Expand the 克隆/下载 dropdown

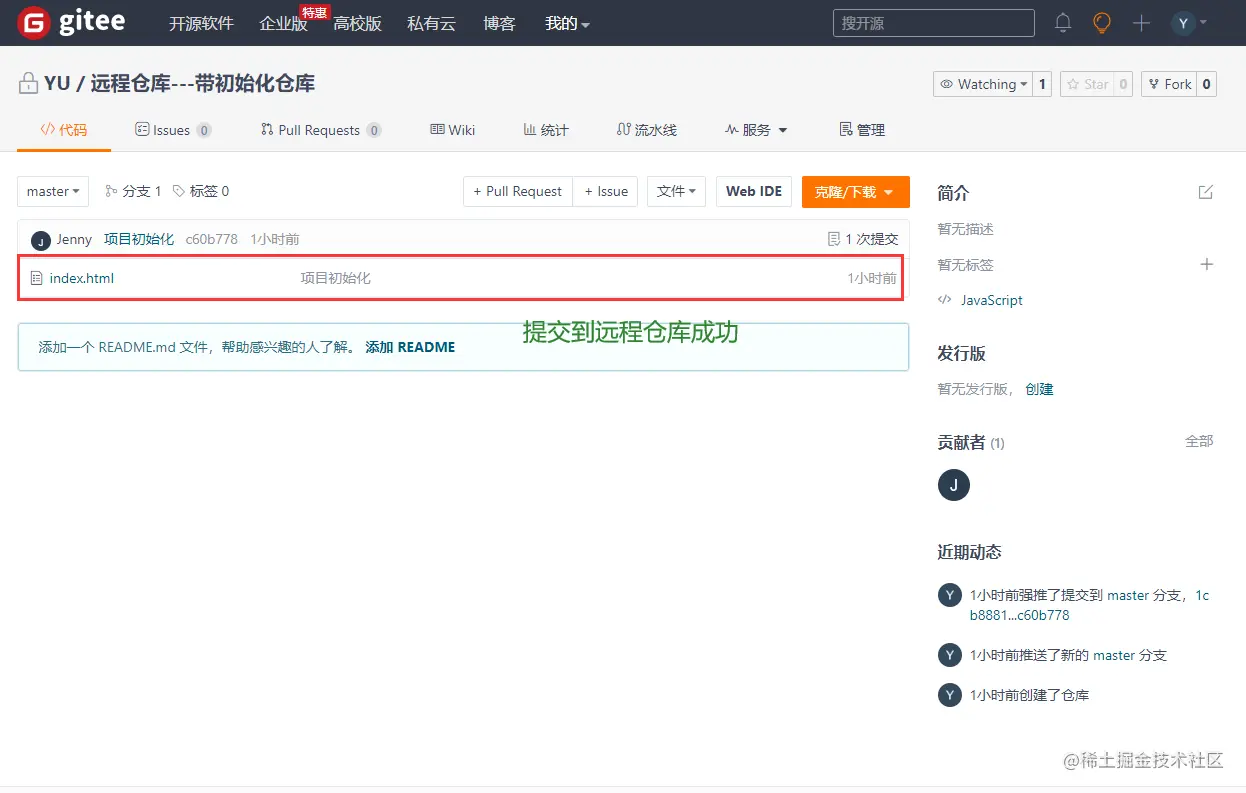pyautogui.click(x=855, y=191)
